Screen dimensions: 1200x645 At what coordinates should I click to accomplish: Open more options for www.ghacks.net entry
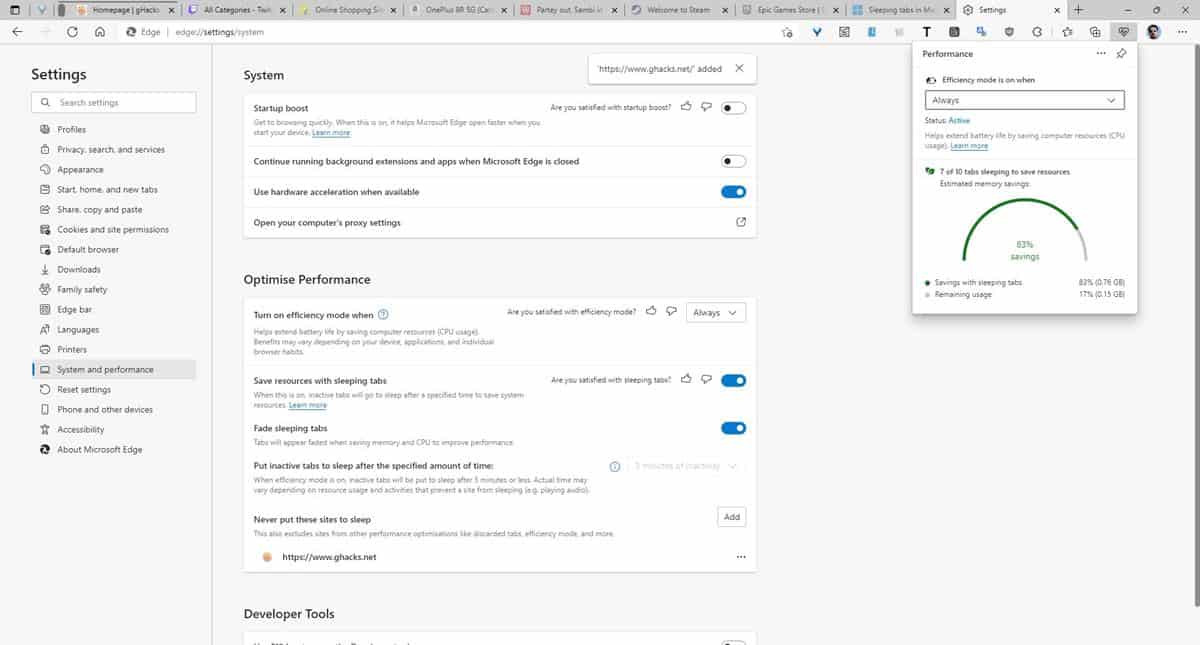(741, 556)
